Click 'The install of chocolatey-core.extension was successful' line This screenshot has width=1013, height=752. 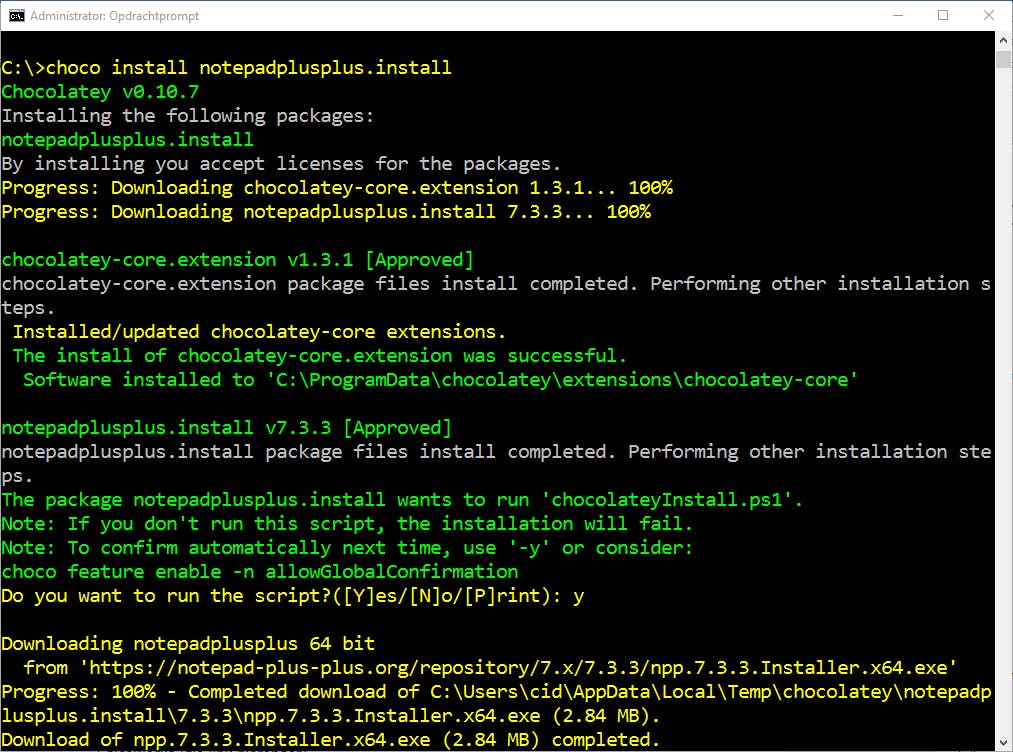(320, 355)
